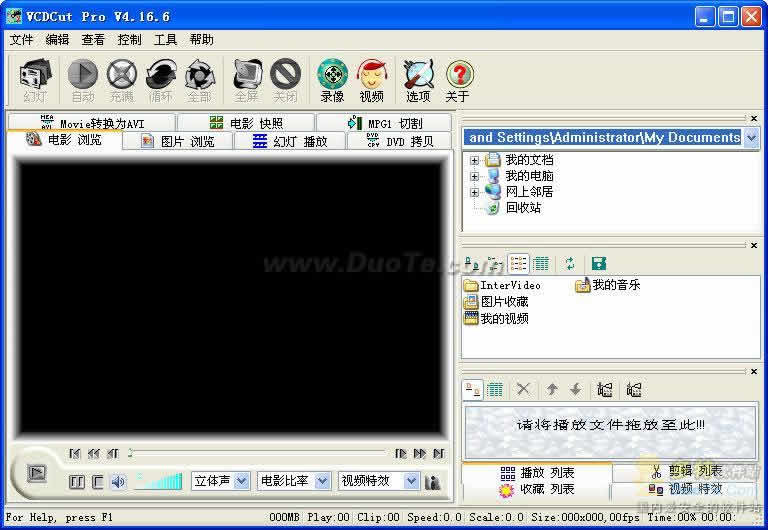Click the 关闭 toolbar icon

[x=286, y=81]
